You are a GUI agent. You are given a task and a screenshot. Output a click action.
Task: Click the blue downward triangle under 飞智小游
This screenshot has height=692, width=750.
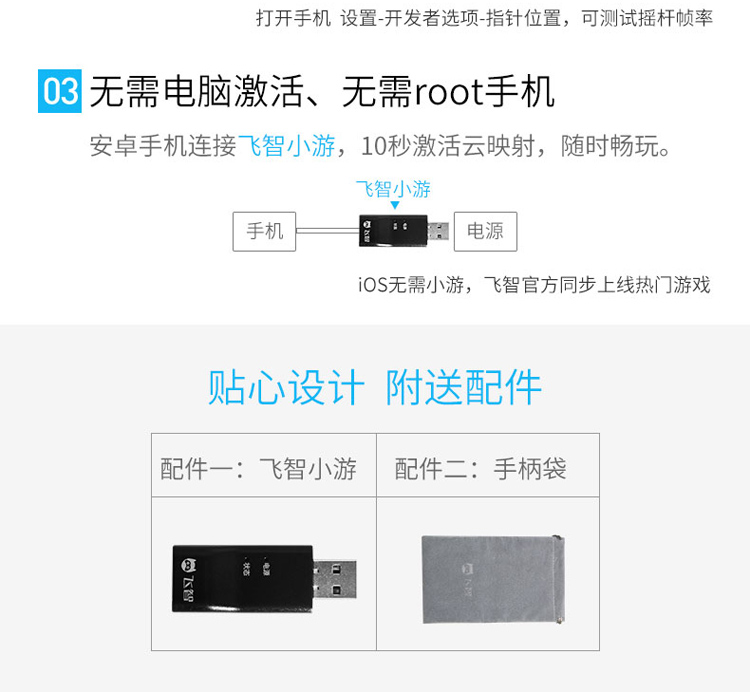(395, 205)
